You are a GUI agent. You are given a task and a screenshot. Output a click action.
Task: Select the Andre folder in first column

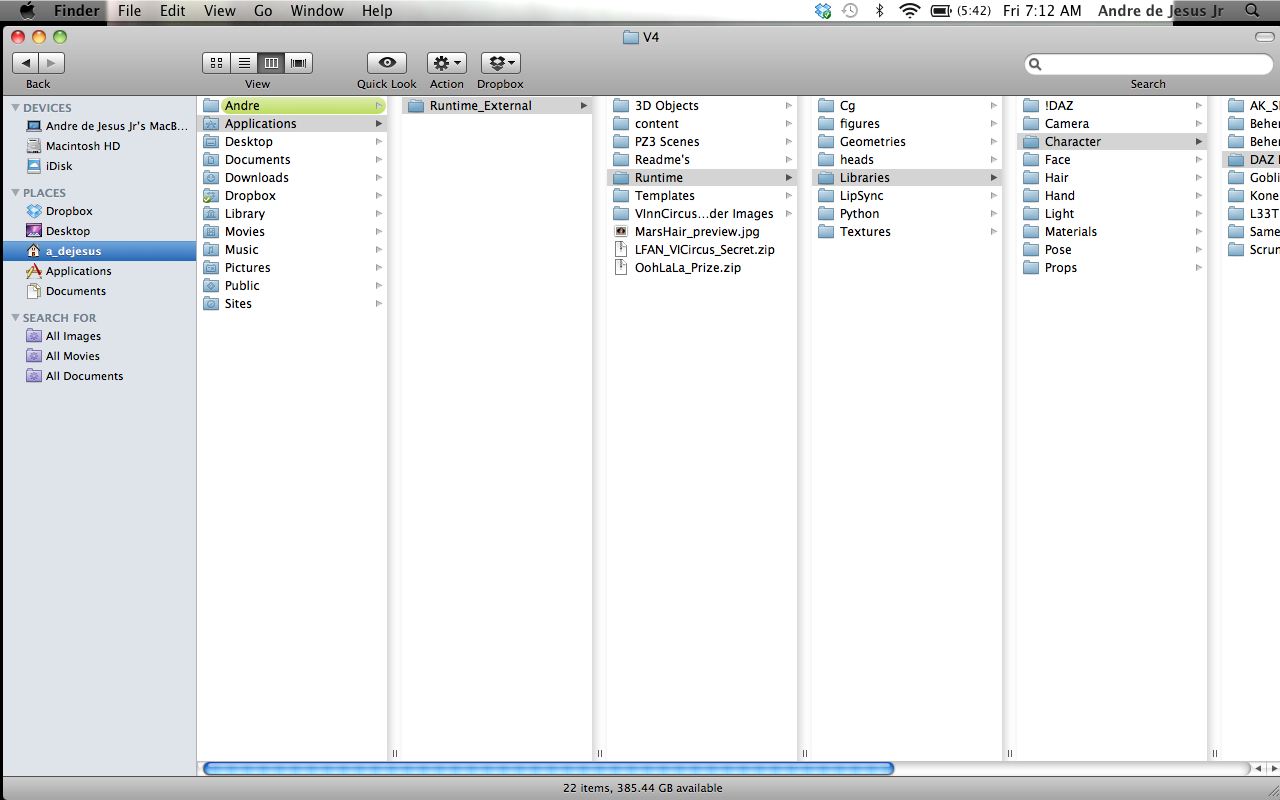pyautogui.click(x=292, y=106)
